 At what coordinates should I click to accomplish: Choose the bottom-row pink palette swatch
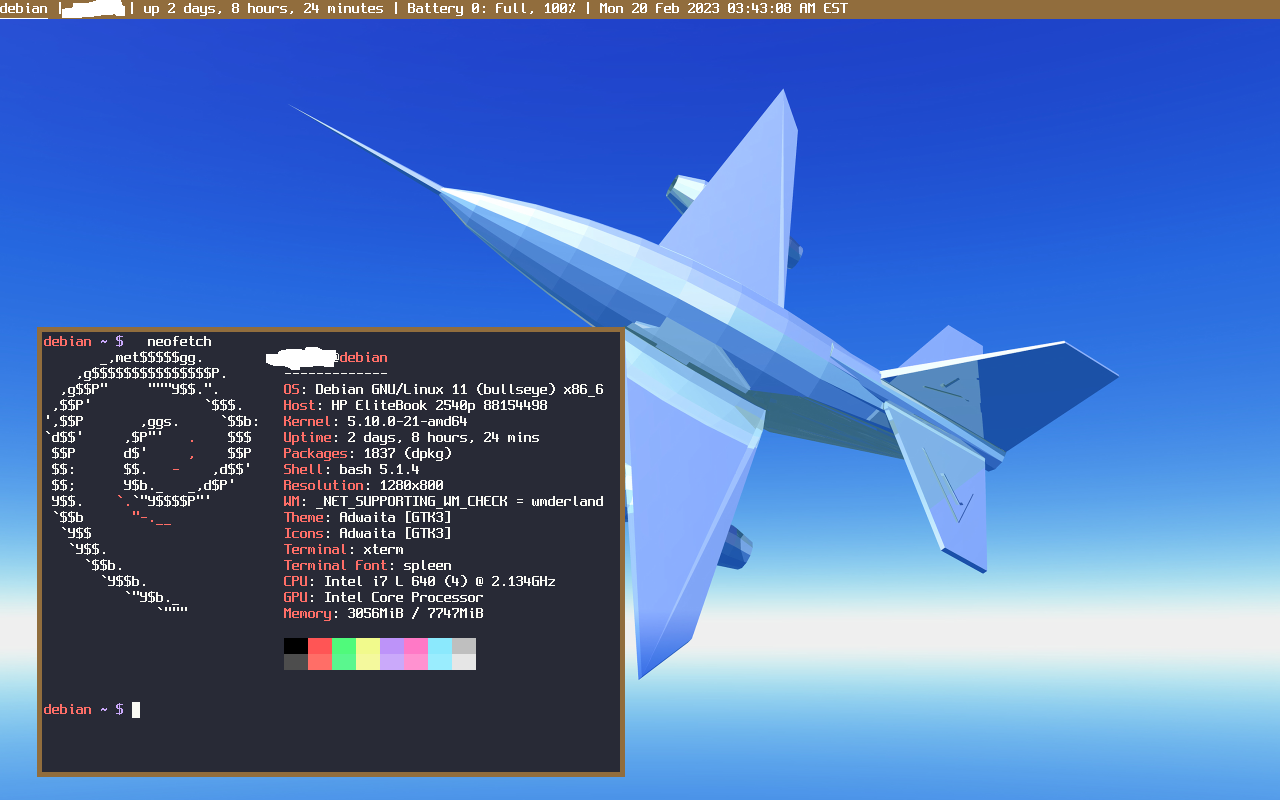pyautogui.click(x=416, y=662)
